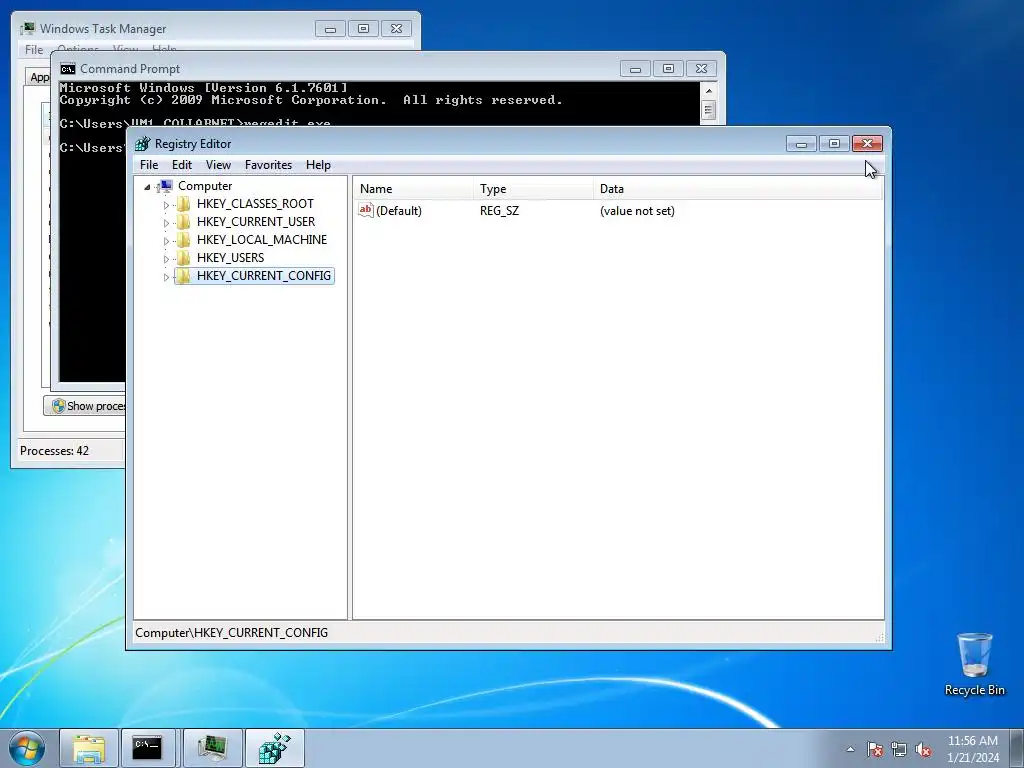Sort by the Name column header
Screen dimensions: 1024x768
tap(414, 189)
